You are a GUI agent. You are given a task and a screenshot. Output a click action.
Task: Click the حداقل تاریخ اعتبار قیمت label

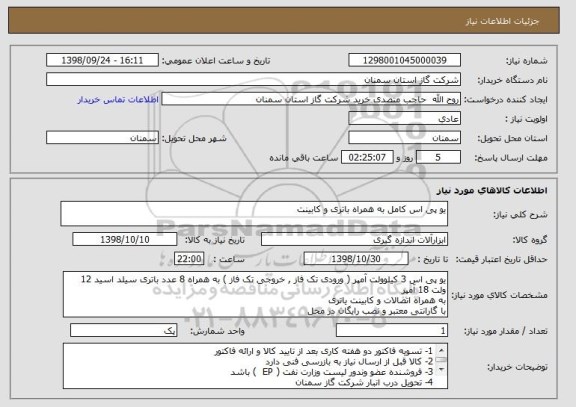click(501, 260)
